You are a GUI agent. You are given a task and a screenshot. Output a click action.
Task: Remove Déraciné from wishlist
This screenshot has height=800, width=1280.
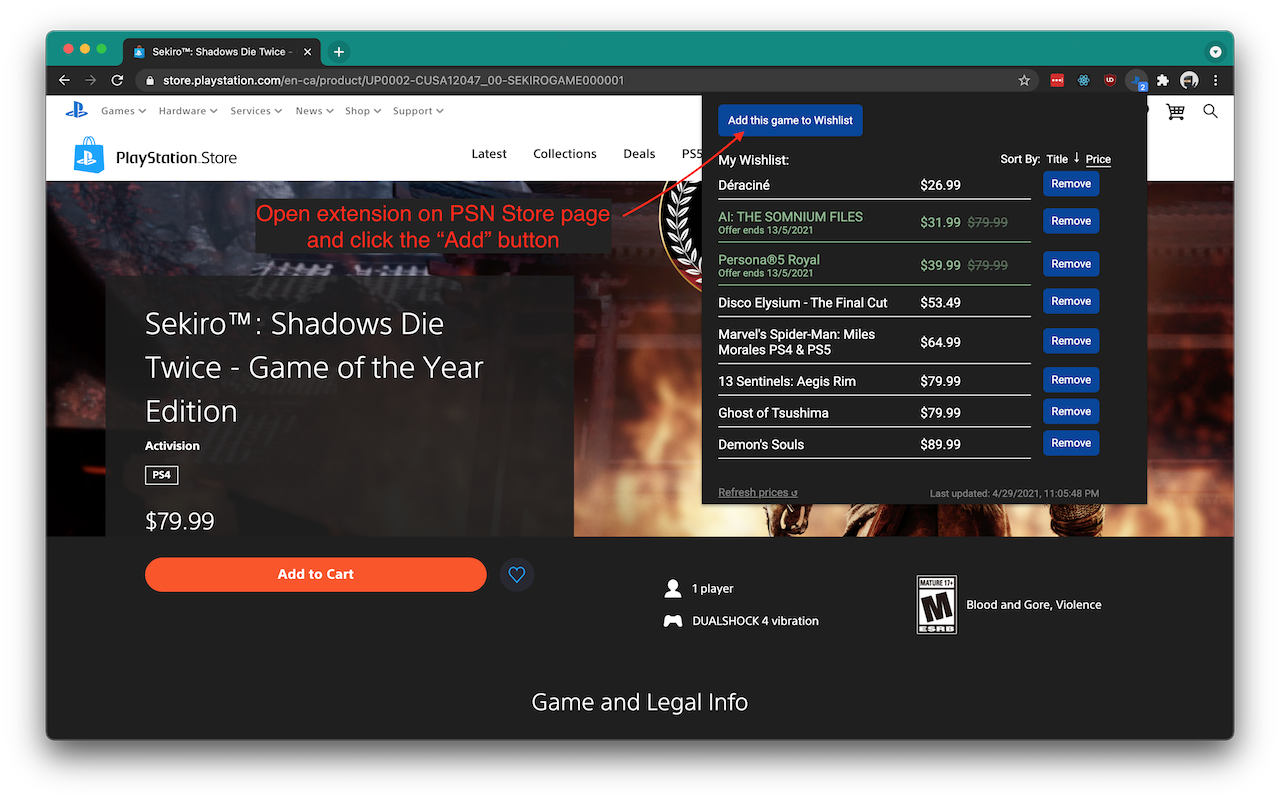1071,184
